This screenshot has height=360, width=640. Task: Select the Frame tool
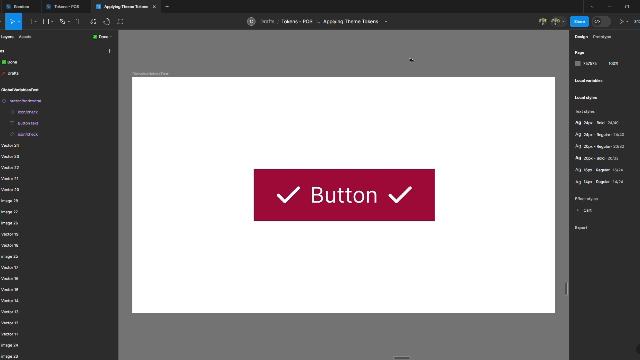(32, 22)
